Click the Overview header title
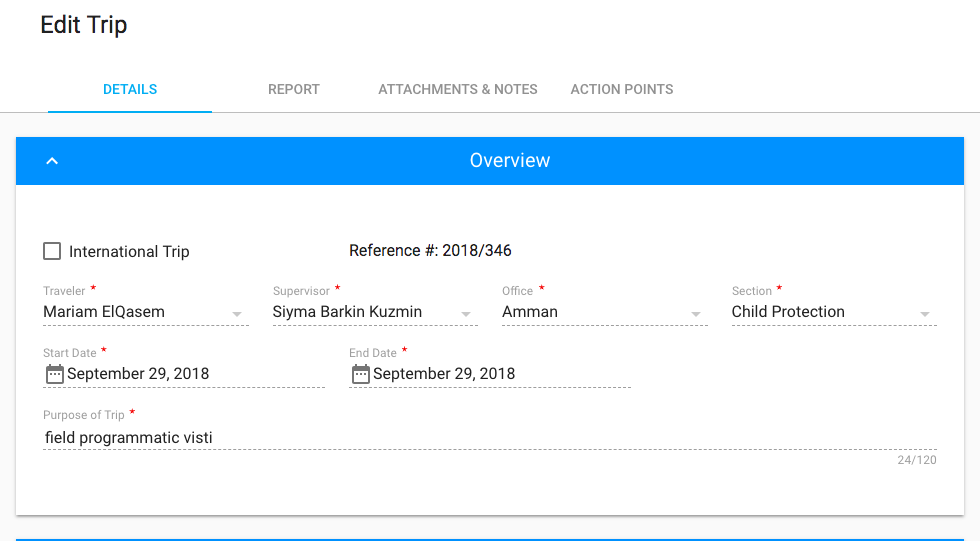The width and height of the screenshot is (980, 541). pyautogui.click(x=510, y=161)
